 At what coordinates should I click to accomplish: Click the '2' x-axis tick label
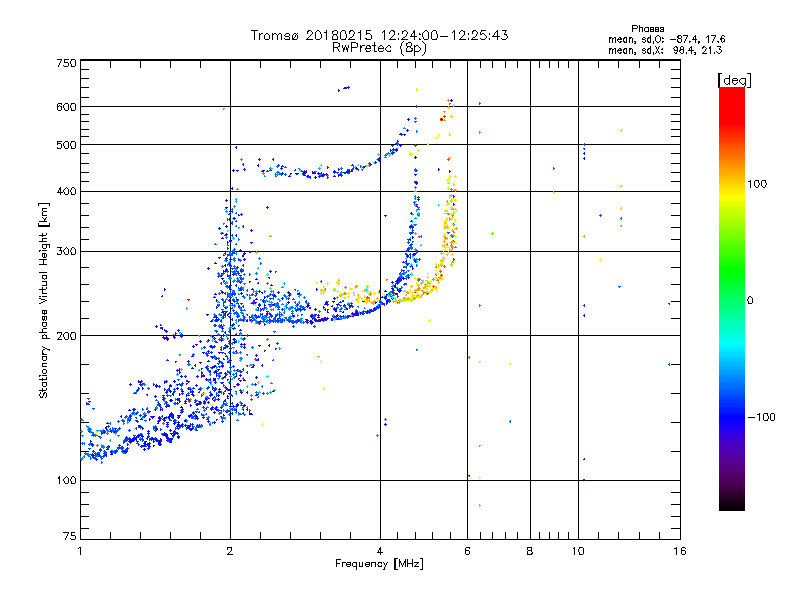(230, 551)
